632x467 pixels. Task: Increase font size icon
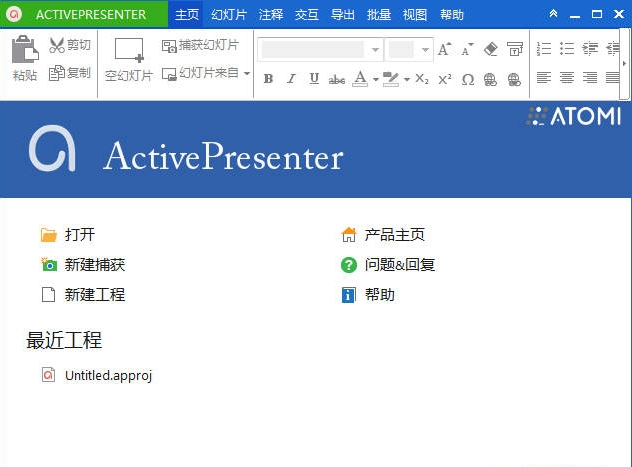pos(444,49)
